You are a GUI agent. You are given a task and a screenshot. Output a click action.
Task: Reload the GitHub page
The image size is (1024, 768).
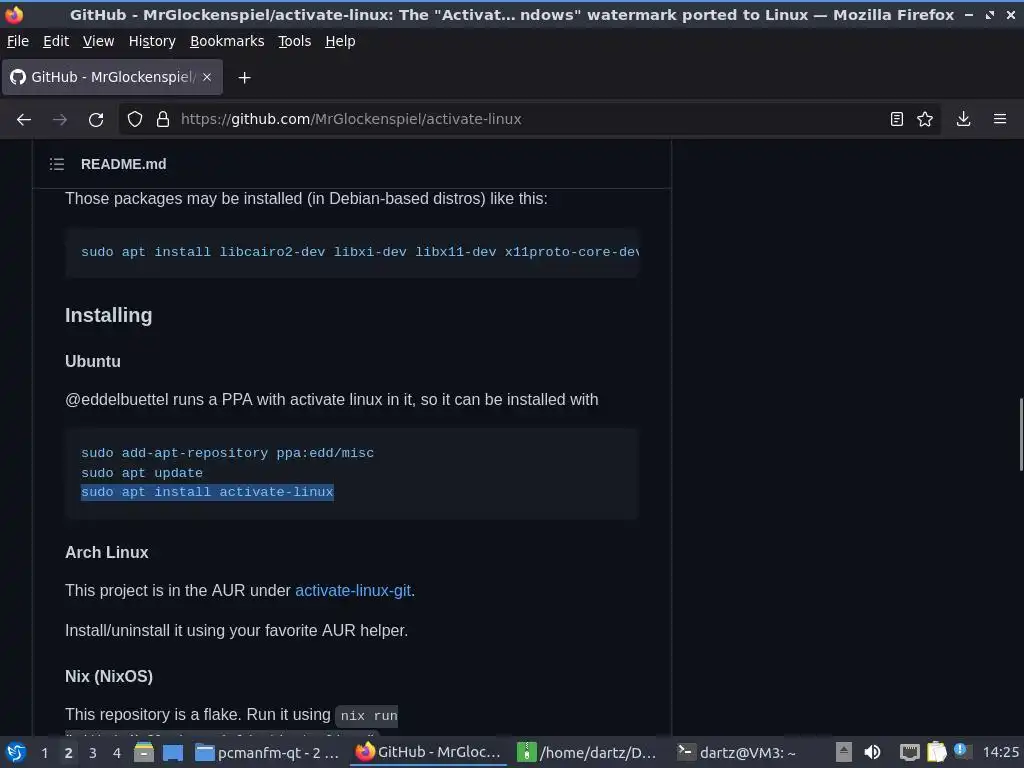pyautogui.click(x=96, y=120)
